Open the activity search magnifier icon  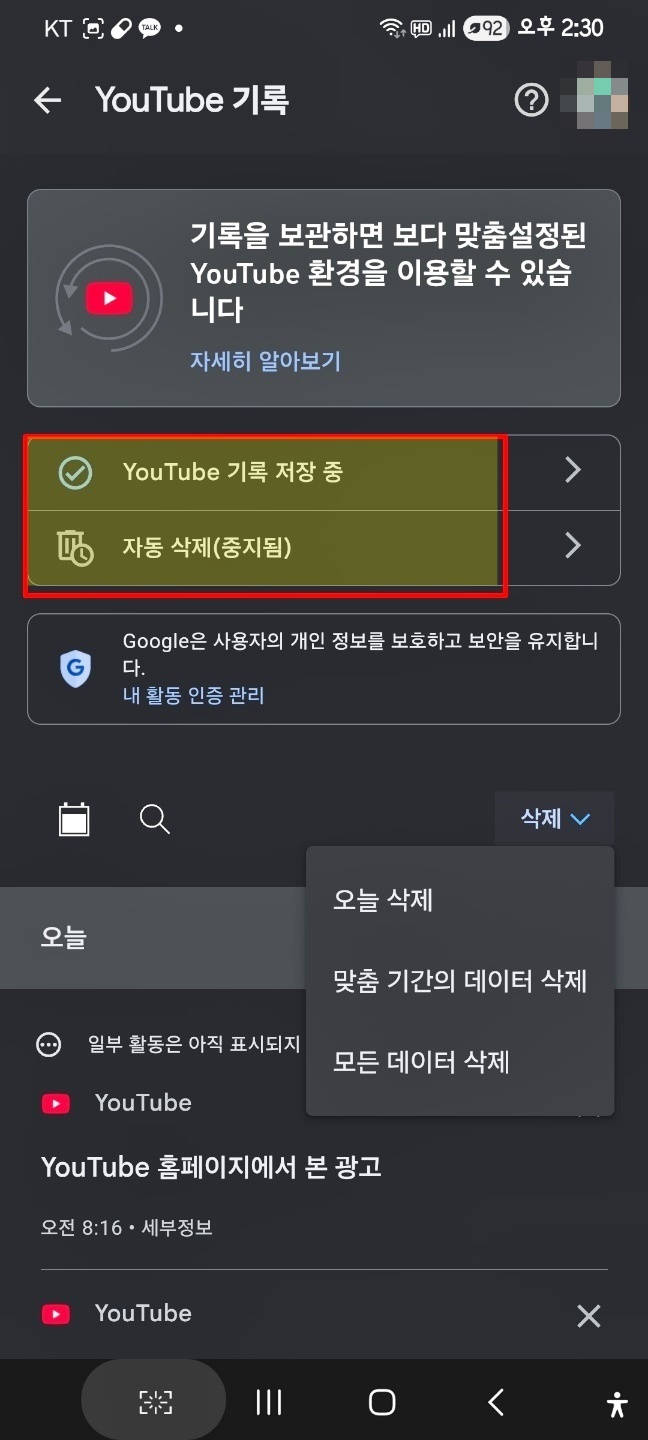click(154, 820)
